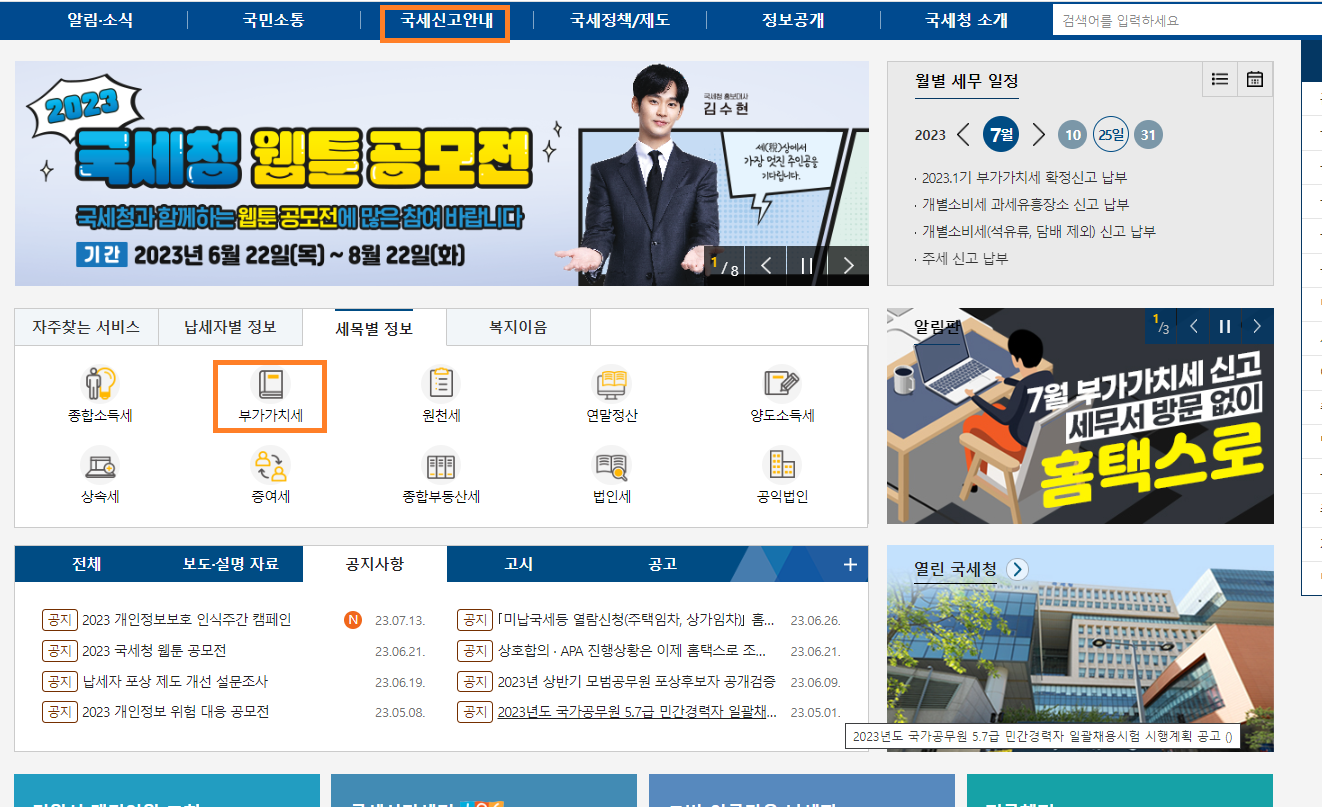
Task: Switch tax schedule to list view
Action: click(1219, 79)
